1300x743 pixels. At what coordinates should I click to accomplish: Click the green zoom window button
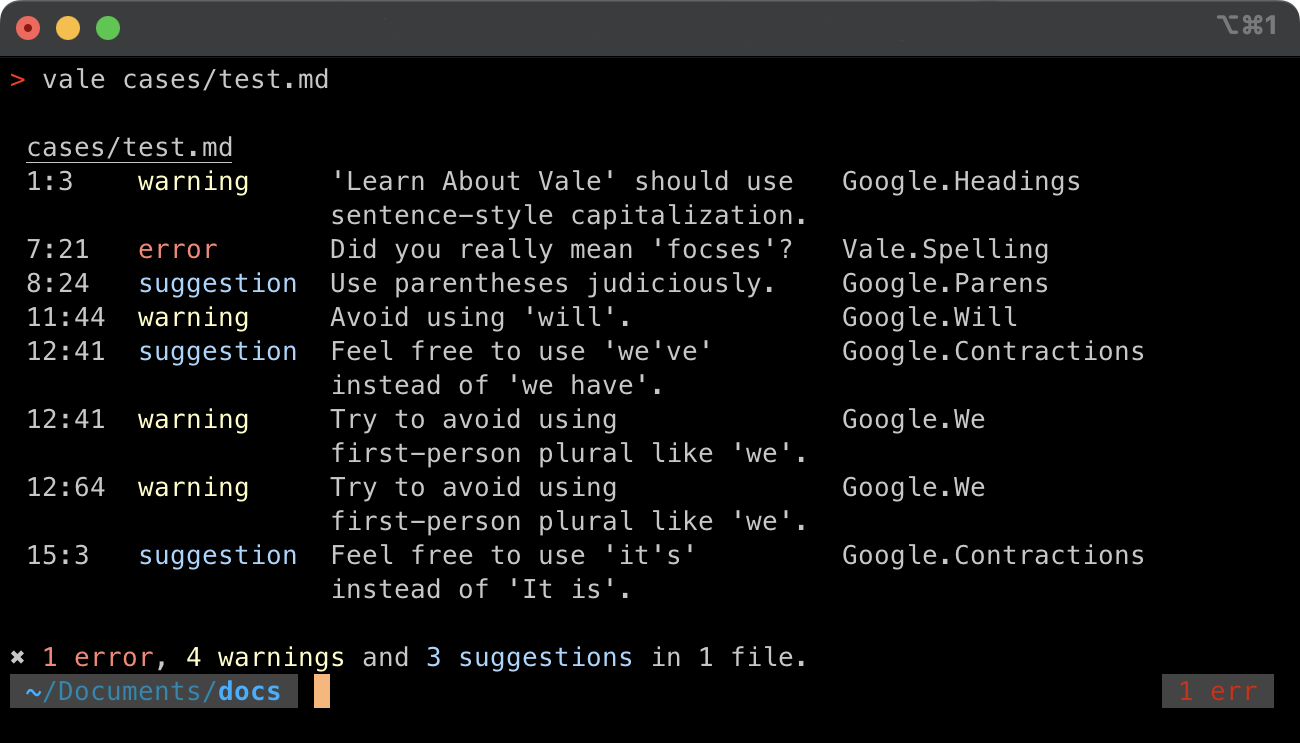tap(108, 28)
